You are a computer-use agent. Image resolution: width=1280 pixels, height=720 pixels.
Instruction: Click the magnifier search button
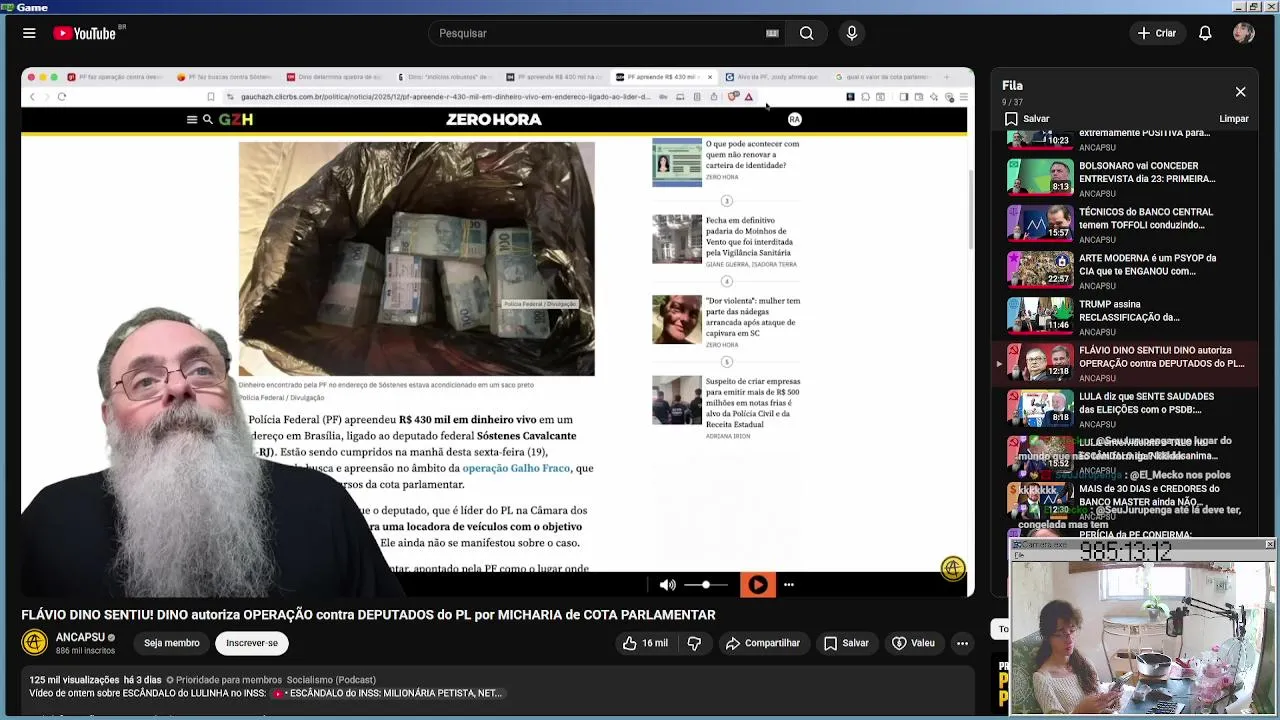click(x=806, y=33)
